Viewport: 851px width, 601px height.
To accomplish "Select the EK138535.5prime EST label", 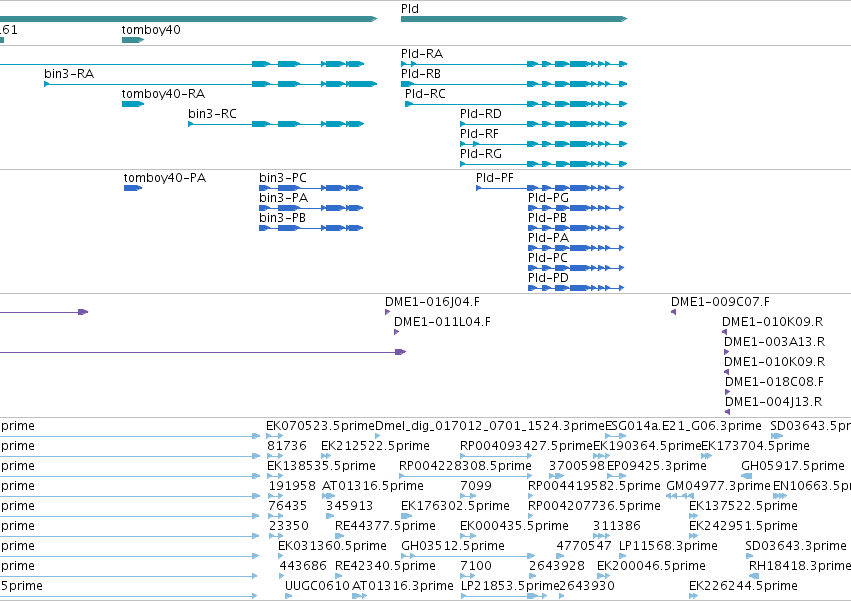I will tap(321, 466).
